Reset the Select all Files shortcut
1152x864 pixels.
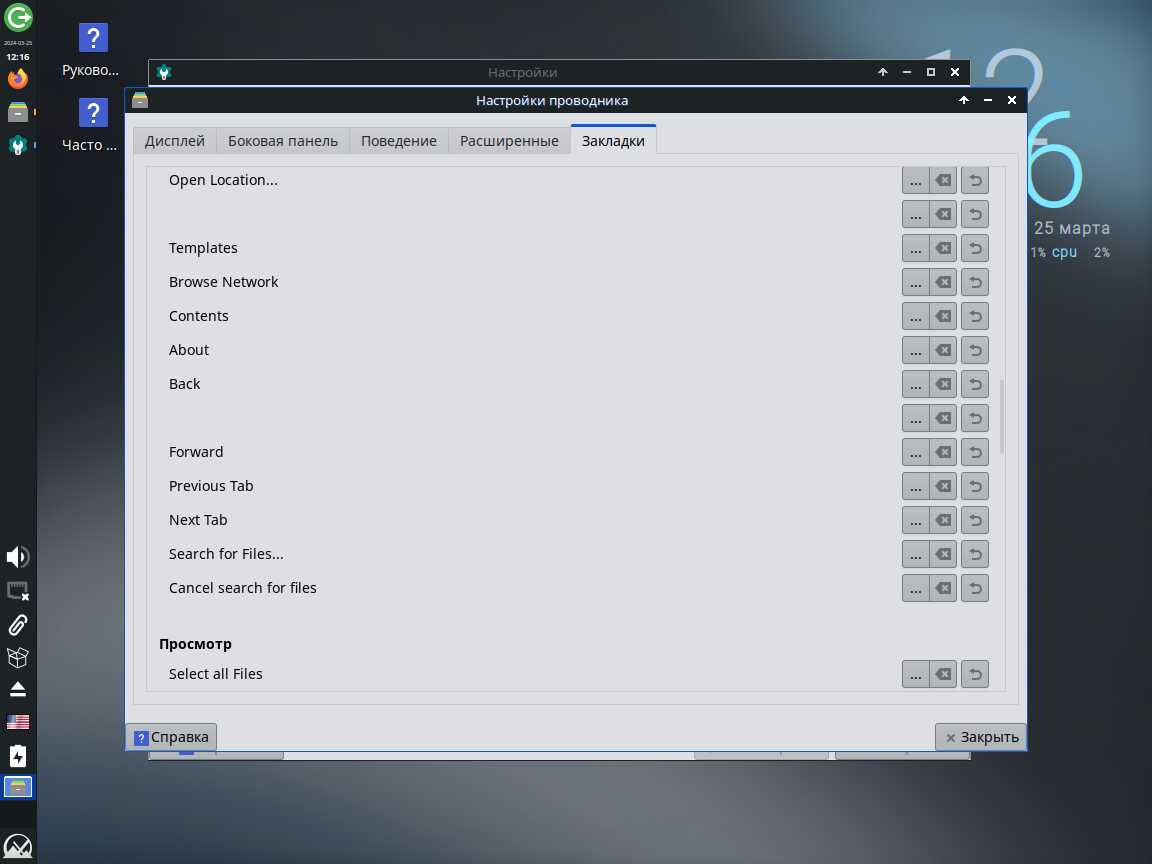tap(975, 674)
